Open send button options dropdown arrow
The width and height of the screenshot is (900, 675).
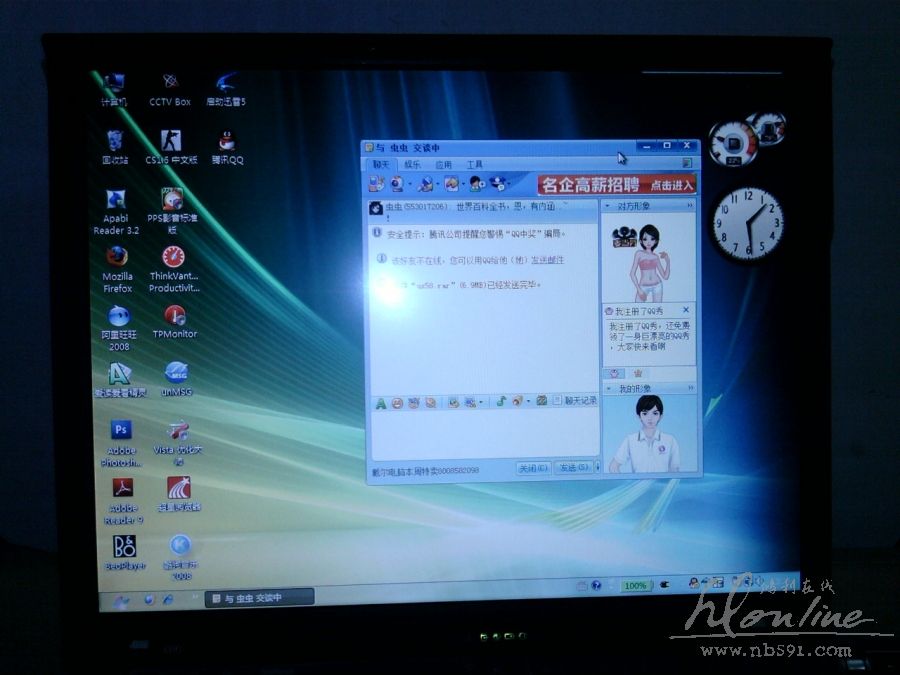point(597,467)
